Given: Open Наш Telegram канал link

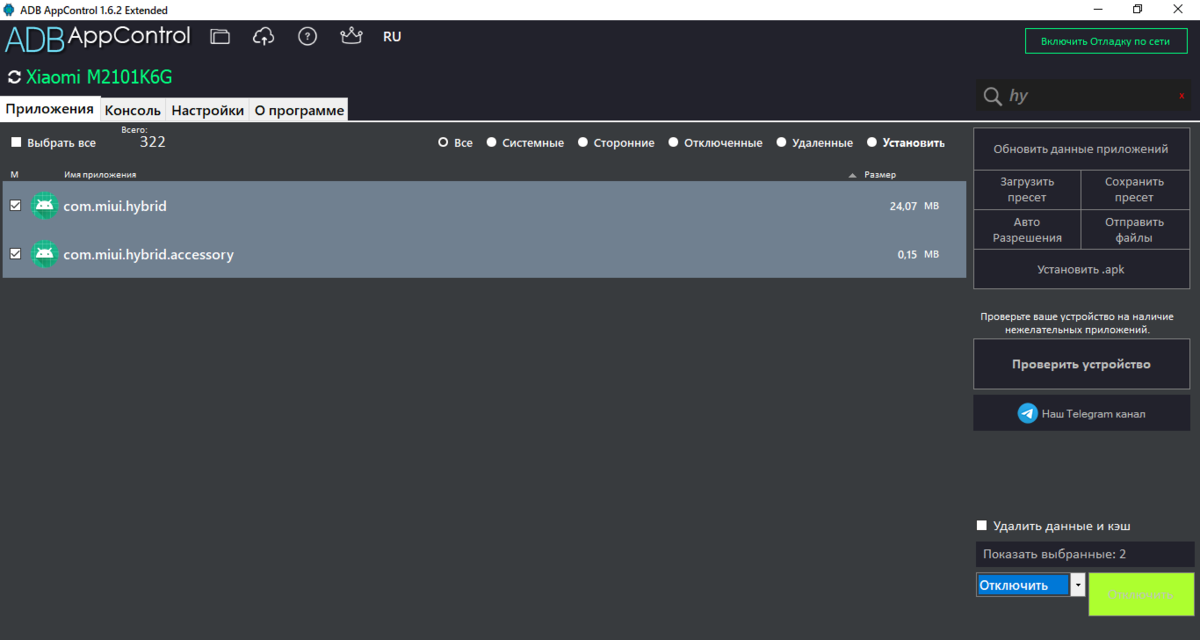Looking at the screenshot, I should pos(1081,413).
